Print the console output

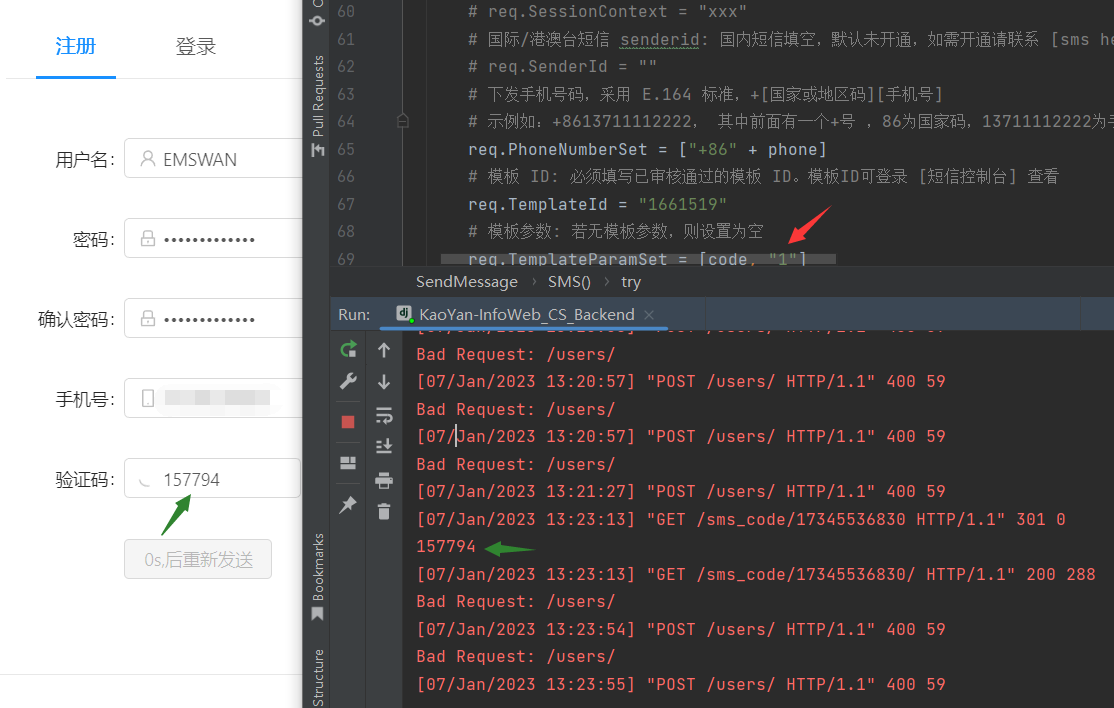click(x=384, y=480)
